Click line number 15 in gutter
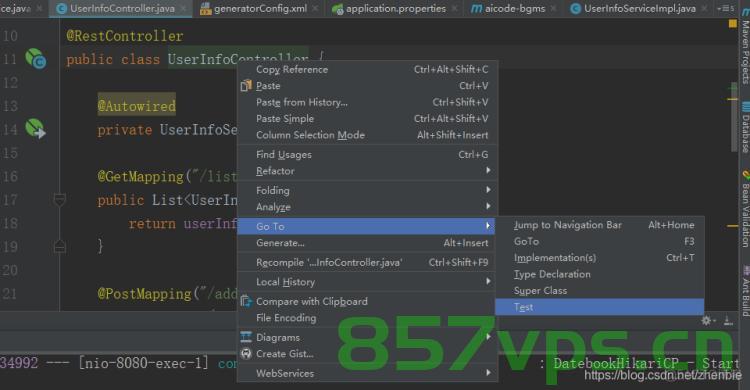750x390 pixels. (10, 153)
